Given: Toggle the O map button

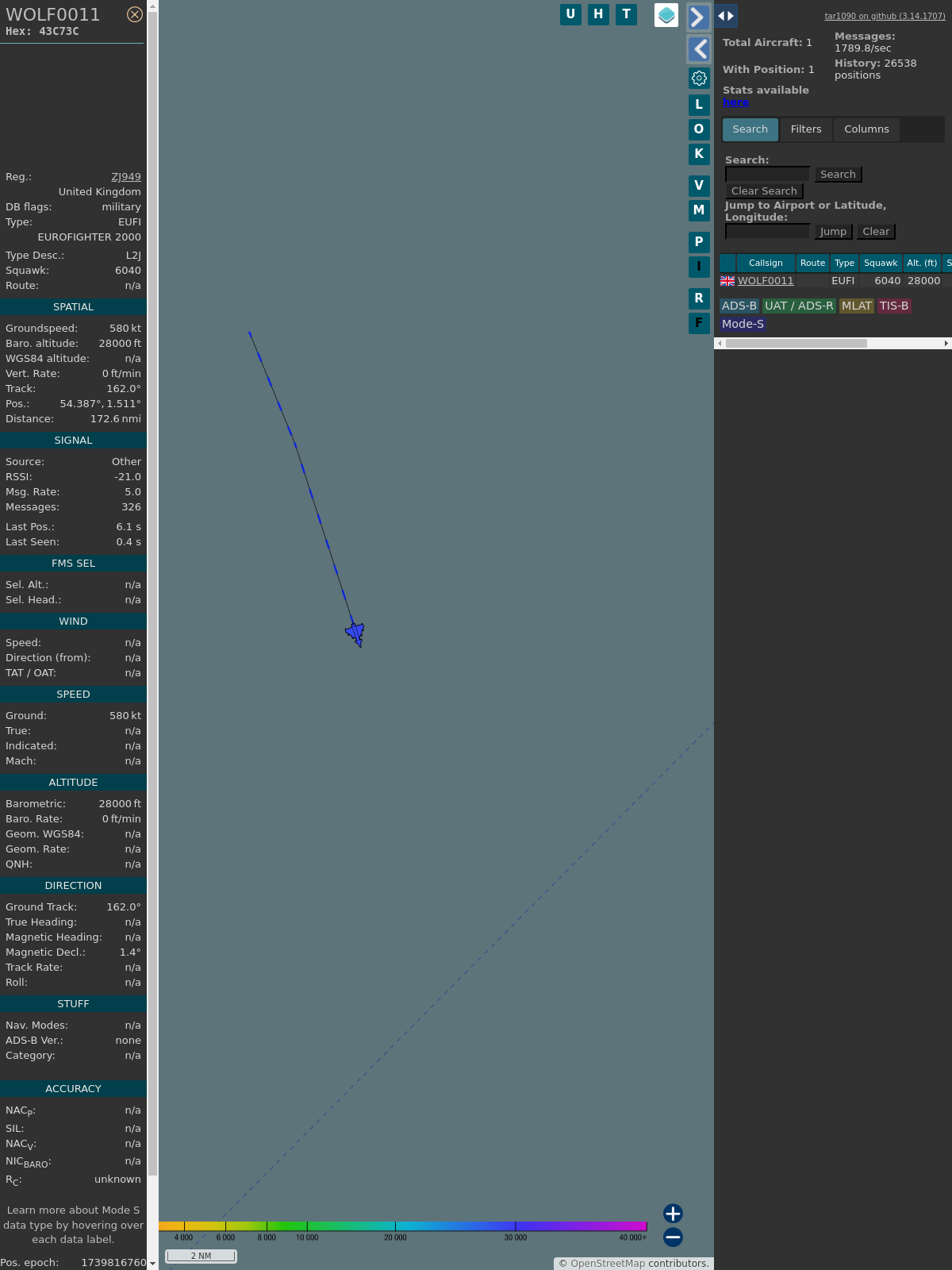Looking at the screenshot, I should click(699, 129).
